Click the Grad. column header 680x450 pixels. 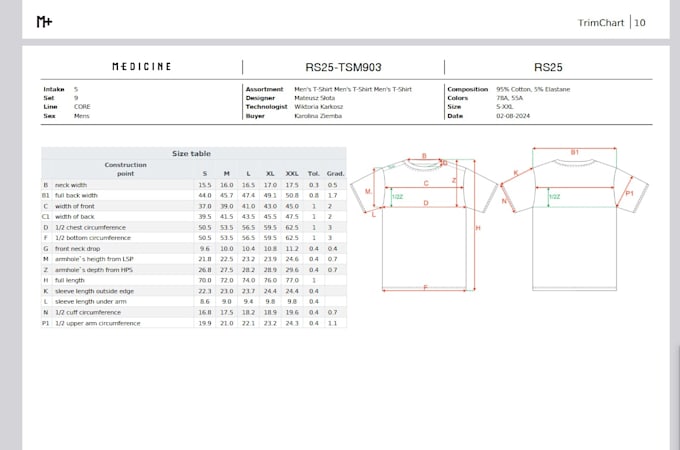tap(335, 173)
